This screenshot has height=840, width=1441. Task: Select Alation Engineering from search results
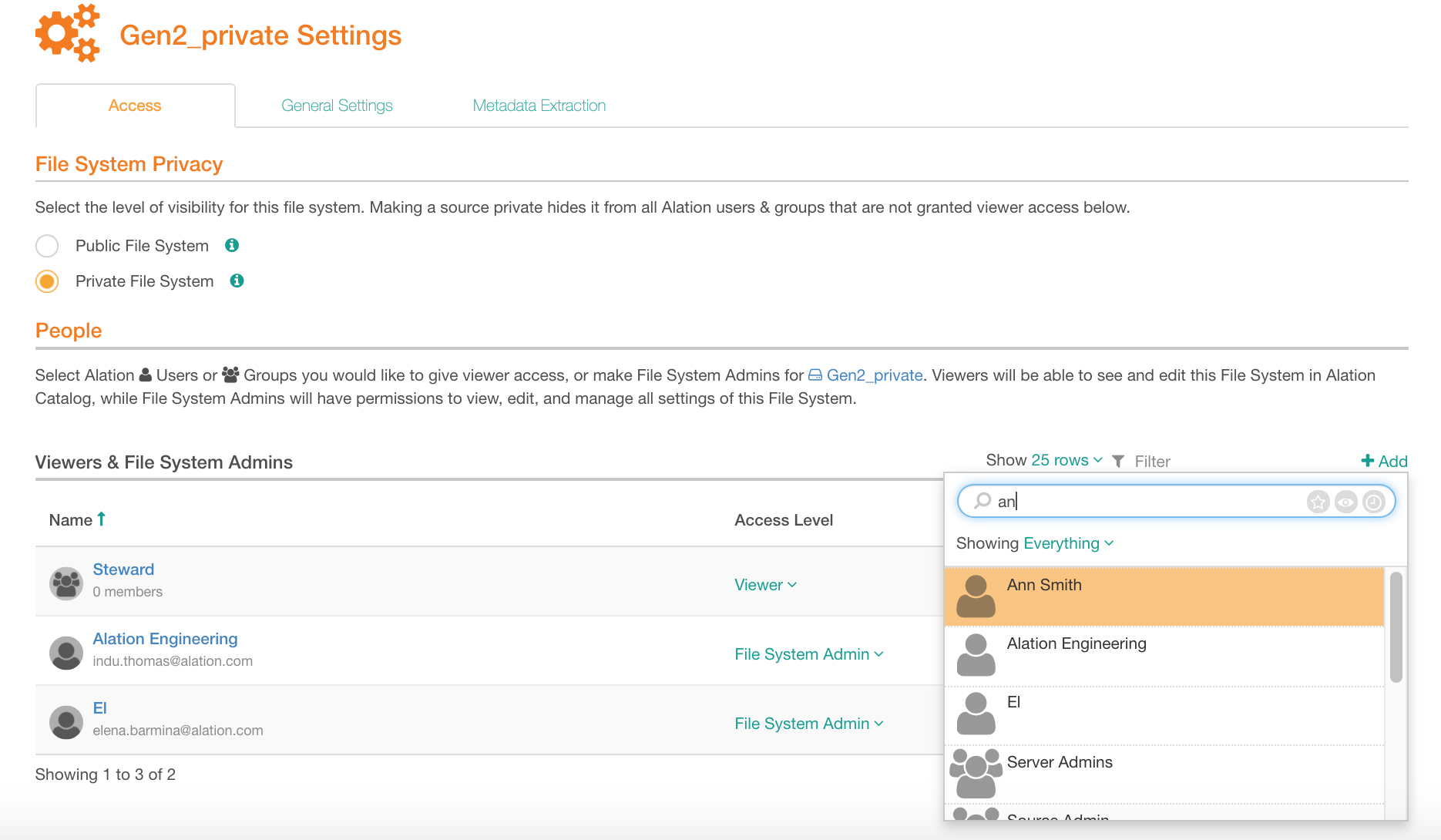click(1164, 655)
